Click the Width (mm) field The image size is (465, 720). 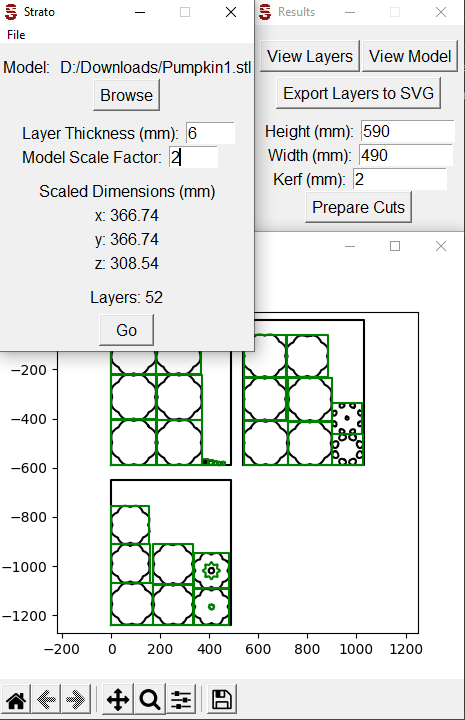(406, 155)
